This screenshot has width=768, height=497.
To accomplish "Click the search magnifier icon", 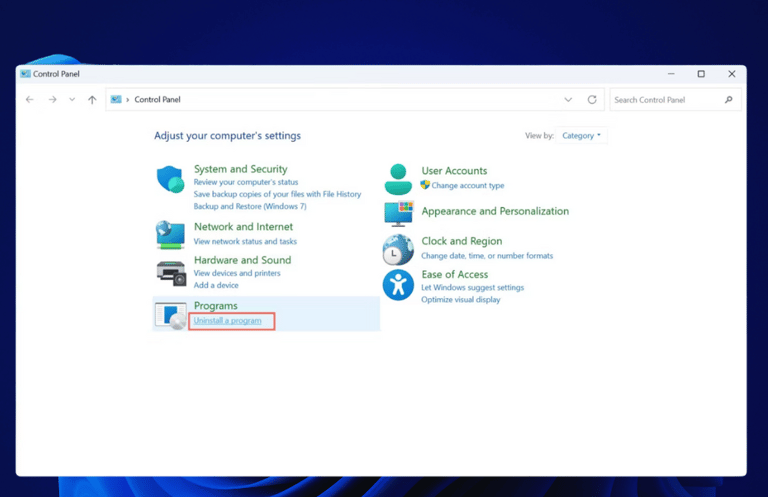I will (729, 99).
